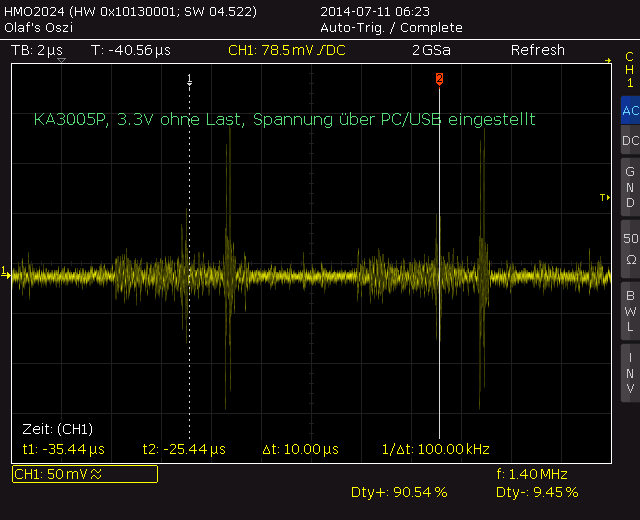Click the Δt: 10.00 µs cursor readout
The image size is (640, 520).
[x=300, y=449]
